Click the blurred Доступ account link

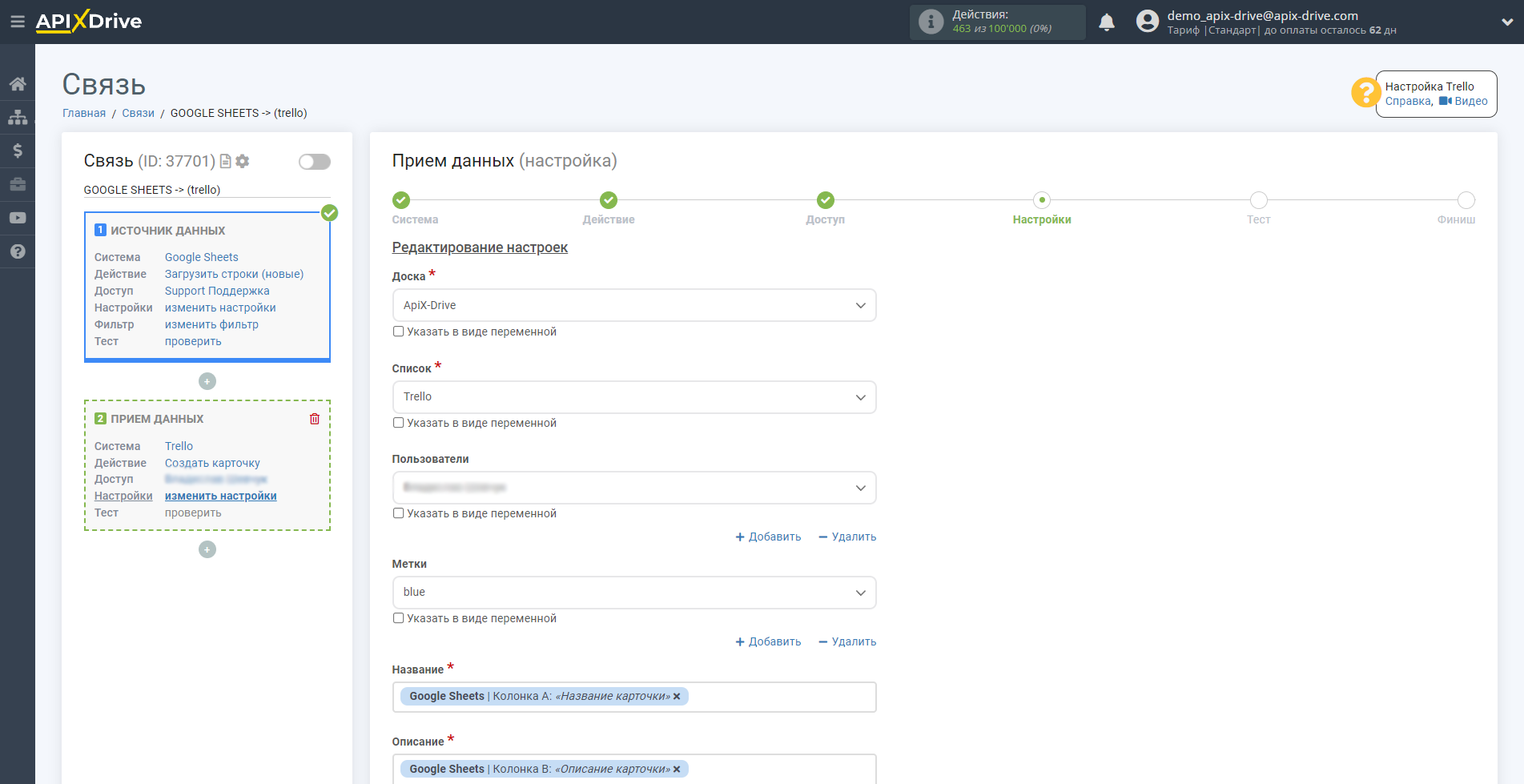(x=216, y=479)
